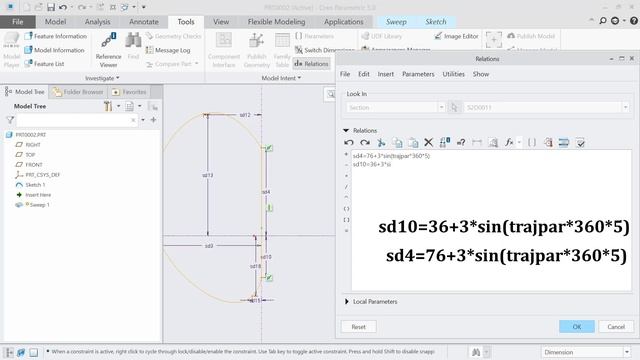The width and height of the screenshot is (640, 360).
Task: Clear the Model Tree search with X
Action: [x=133, y=120]
